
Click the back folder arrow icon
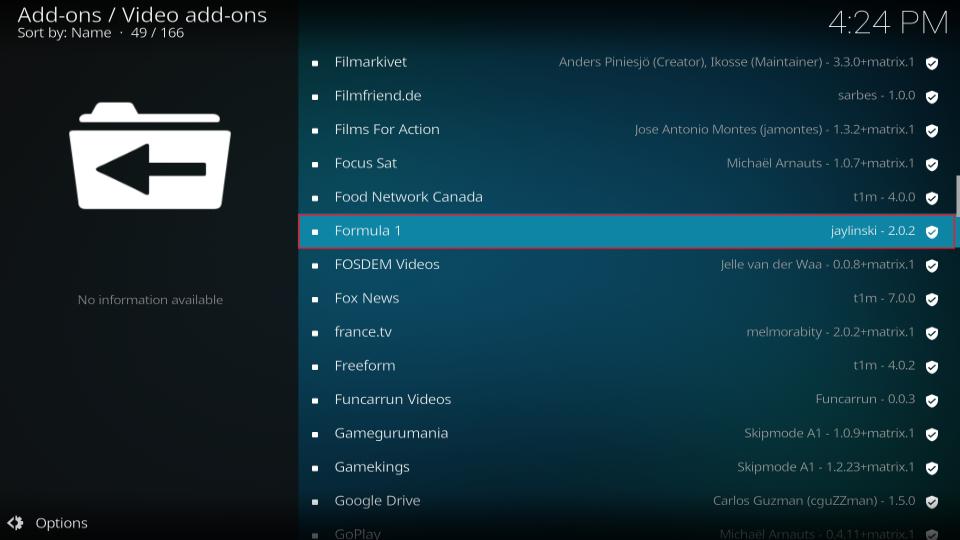150,156
